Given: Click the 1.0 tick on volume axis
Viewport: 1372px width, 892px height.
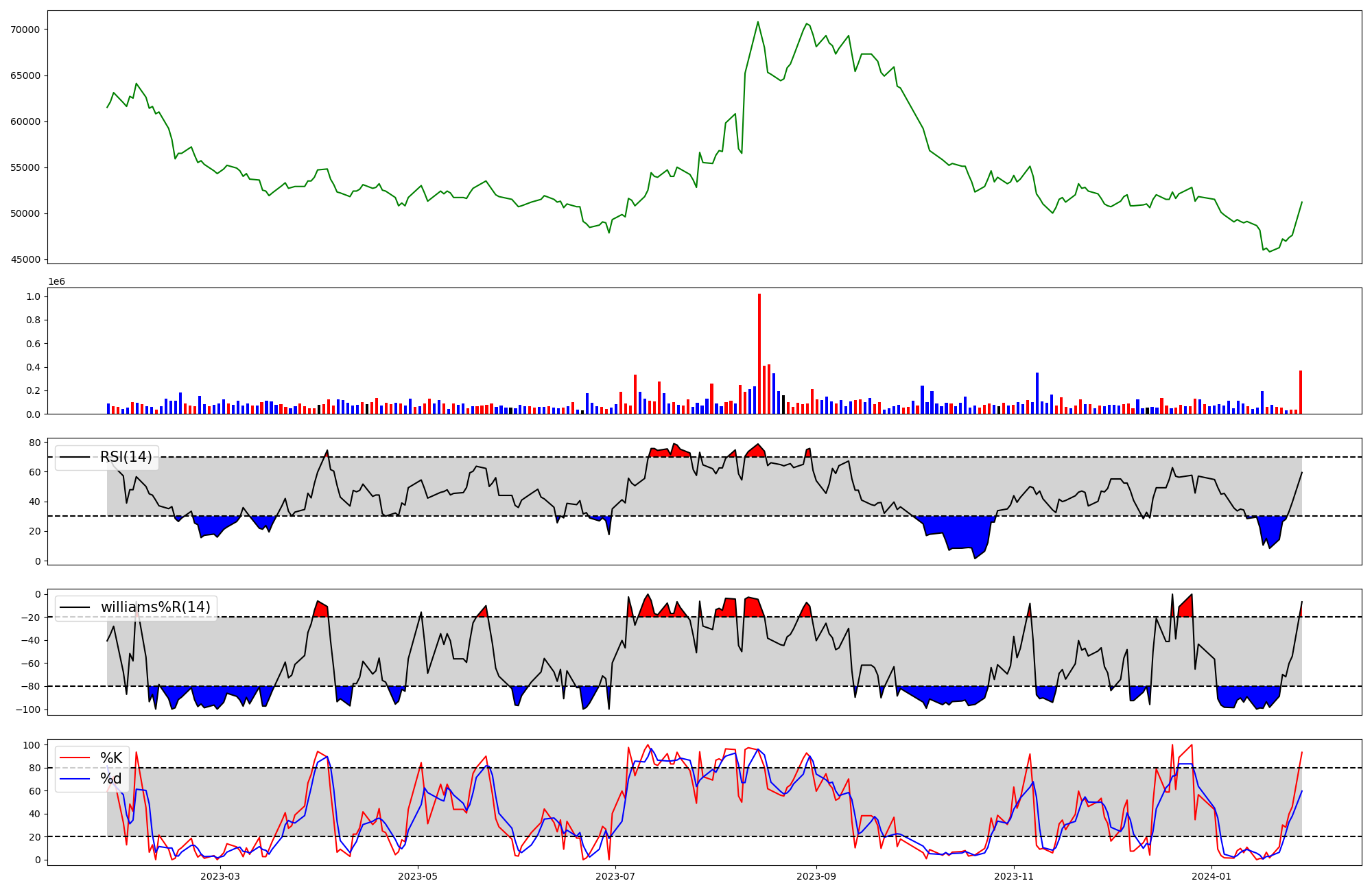Looking at the screenshot, I should (33, 296).
